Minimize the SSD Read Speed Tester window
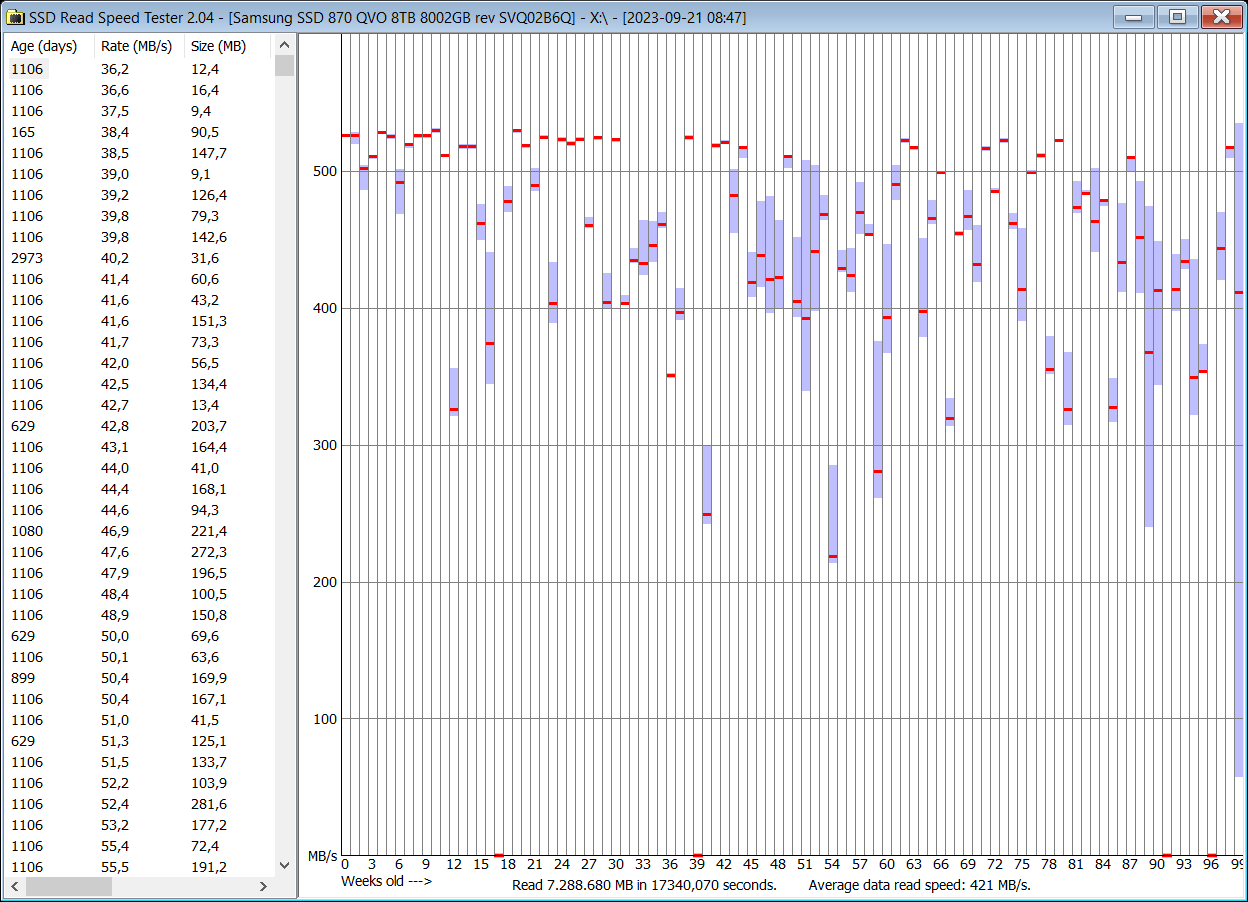 point(1134,17)
